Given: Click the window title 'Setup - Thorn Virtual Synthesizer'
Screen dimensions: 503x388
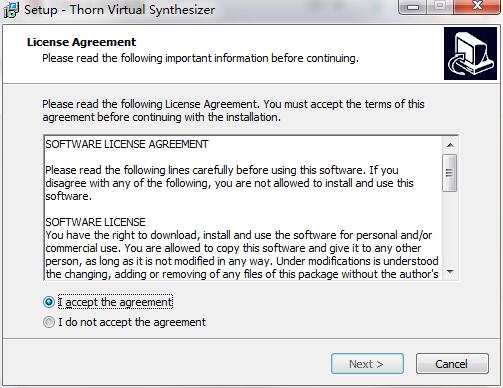Looking at the screenshot, I should 120,10.
